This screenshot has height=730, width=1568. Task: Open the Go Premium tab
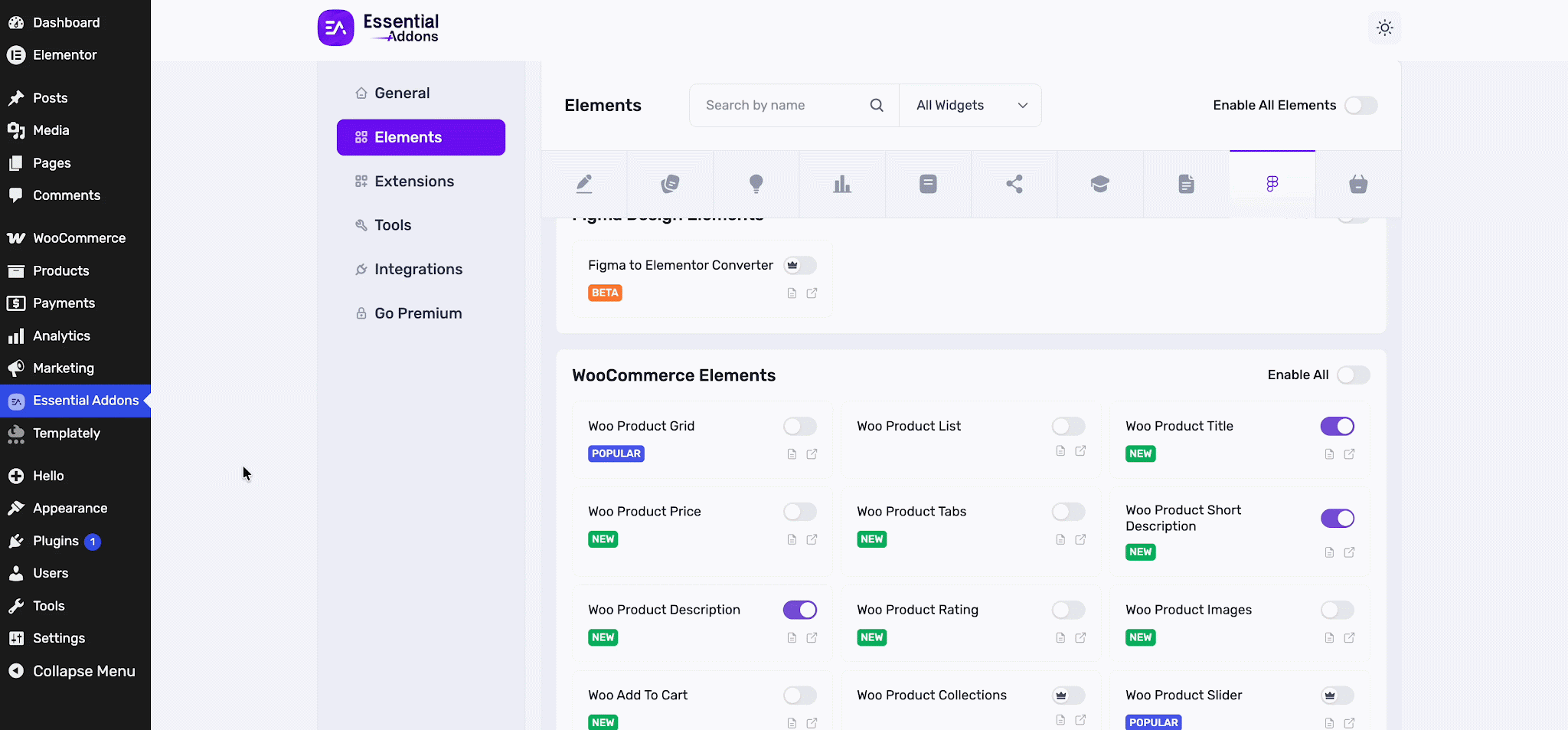pos(421,313)
